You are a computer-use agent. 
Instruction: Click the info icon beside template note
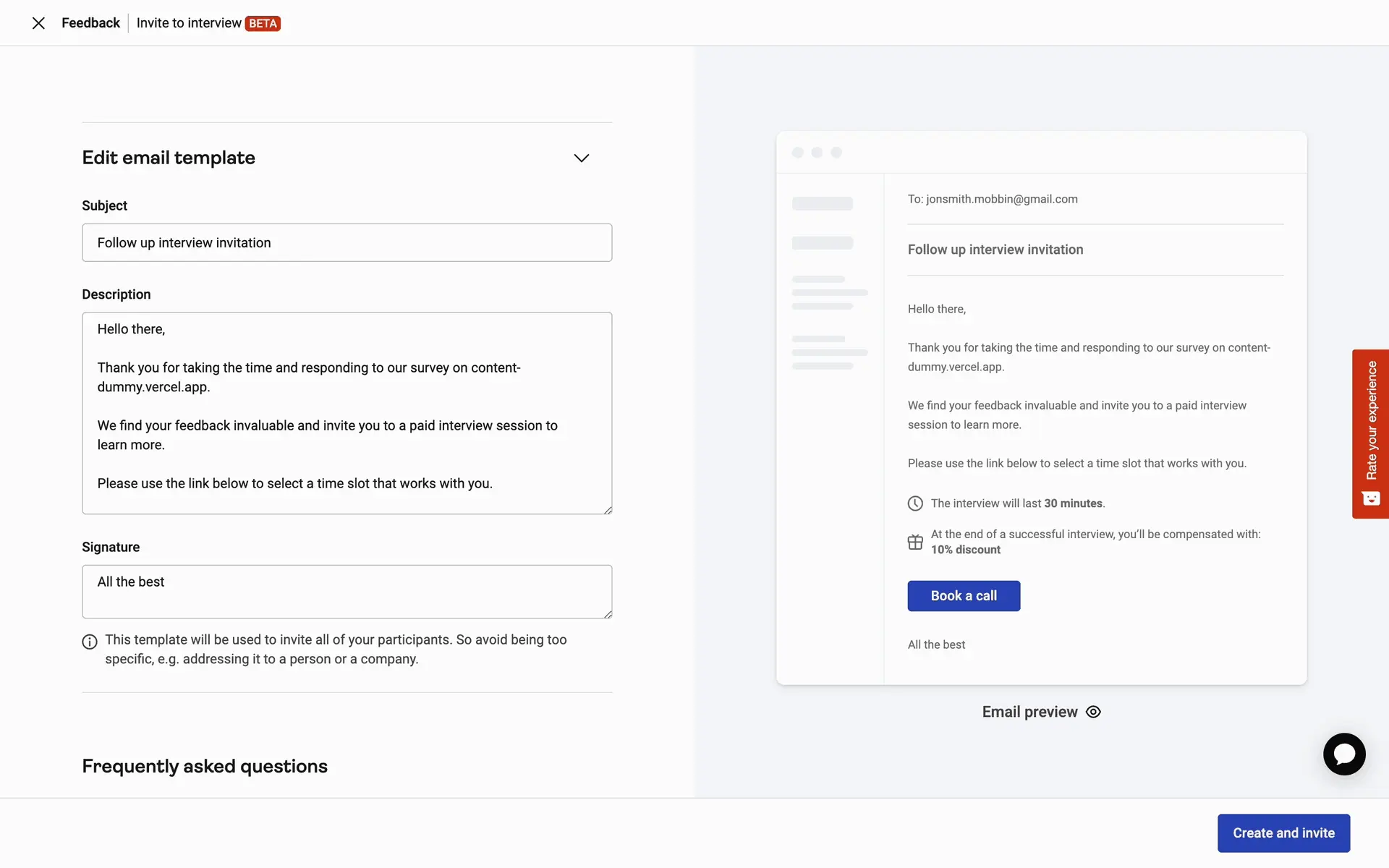coord(90,642)
